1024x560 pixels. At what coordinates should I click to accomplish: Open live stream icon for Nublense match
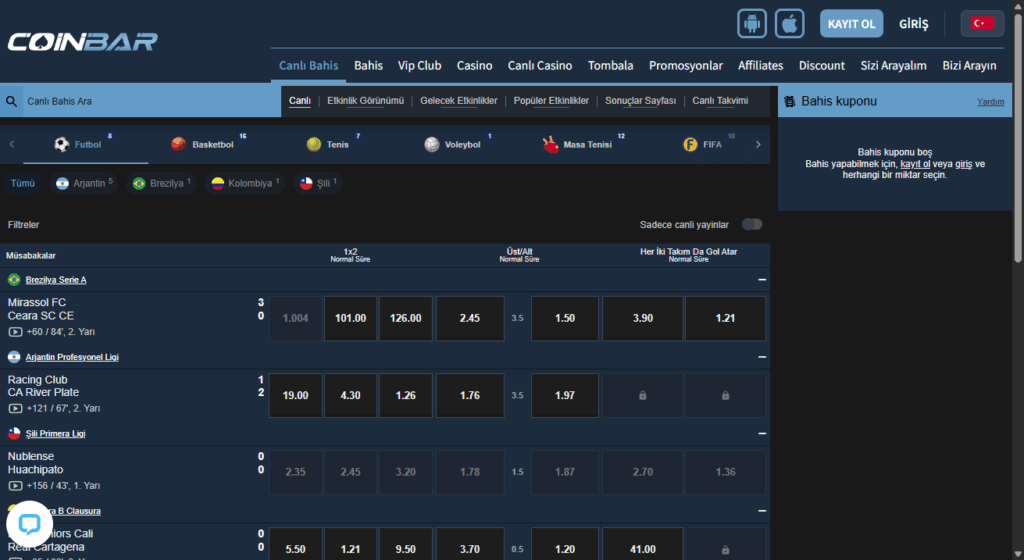[15, 486]
